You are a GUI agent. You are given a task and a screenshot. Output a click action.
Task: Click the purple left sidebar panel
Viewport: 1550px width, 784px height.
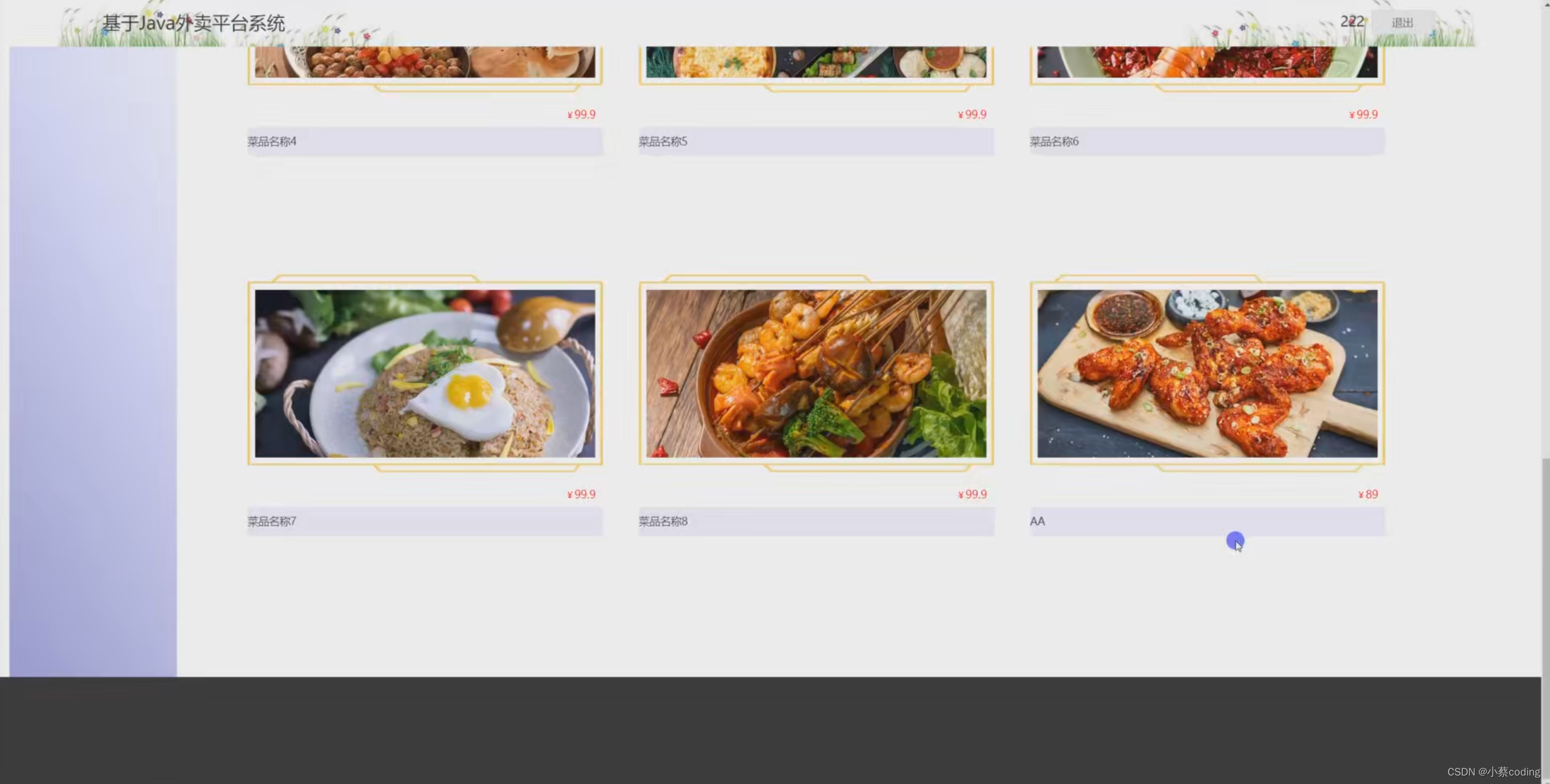(x=93, y=361)
